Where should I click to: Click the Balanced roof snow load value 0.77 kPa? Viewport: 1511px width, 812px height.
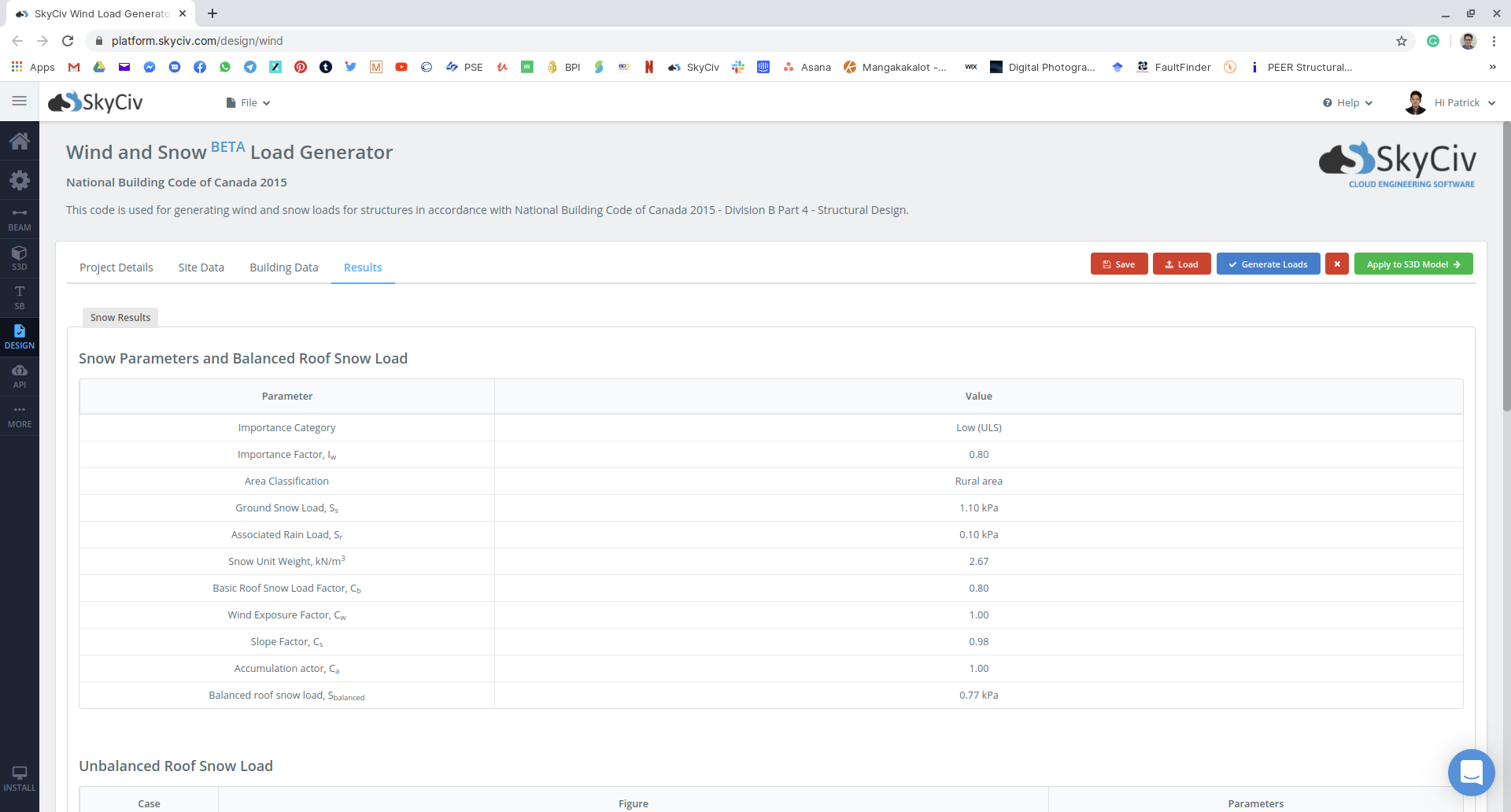(x=978, y=695)
